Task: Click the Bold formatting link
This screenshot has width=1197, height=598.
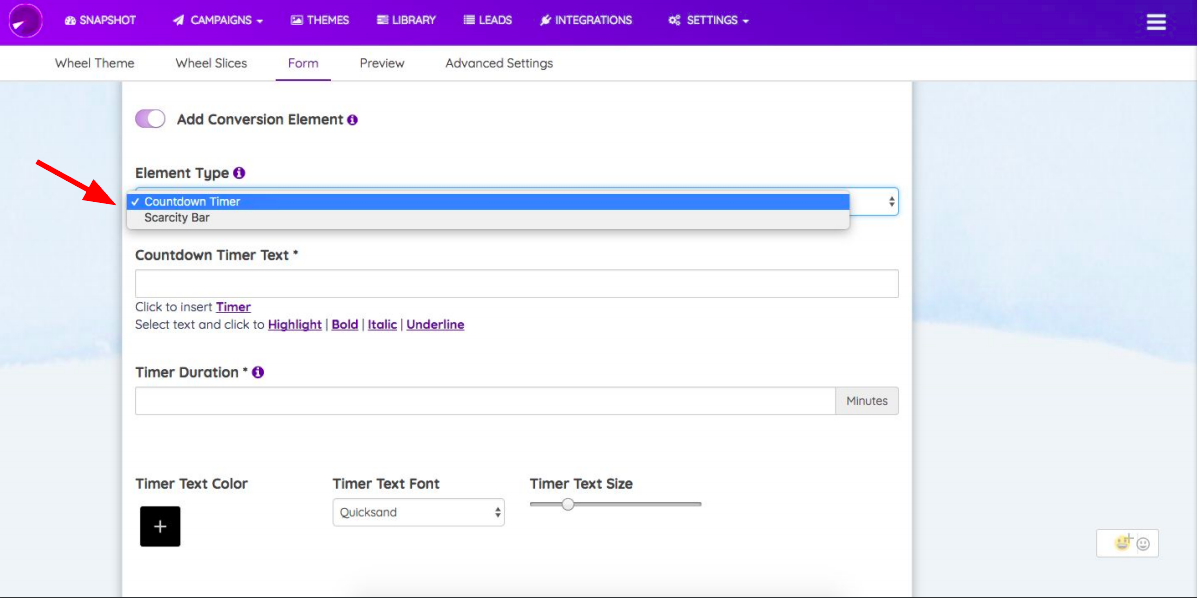Action: point(345,325)
